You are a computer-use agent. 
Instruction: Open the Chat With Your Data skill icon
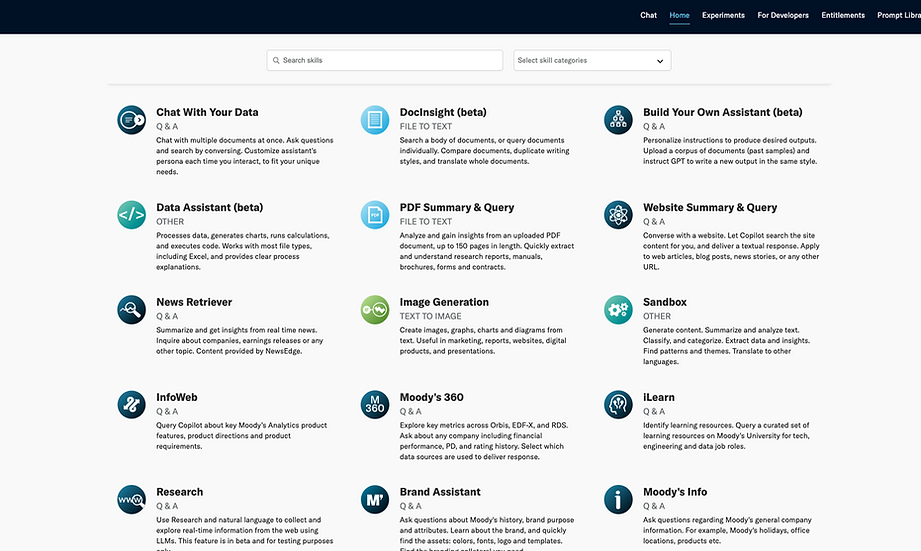tap(132, 120)
